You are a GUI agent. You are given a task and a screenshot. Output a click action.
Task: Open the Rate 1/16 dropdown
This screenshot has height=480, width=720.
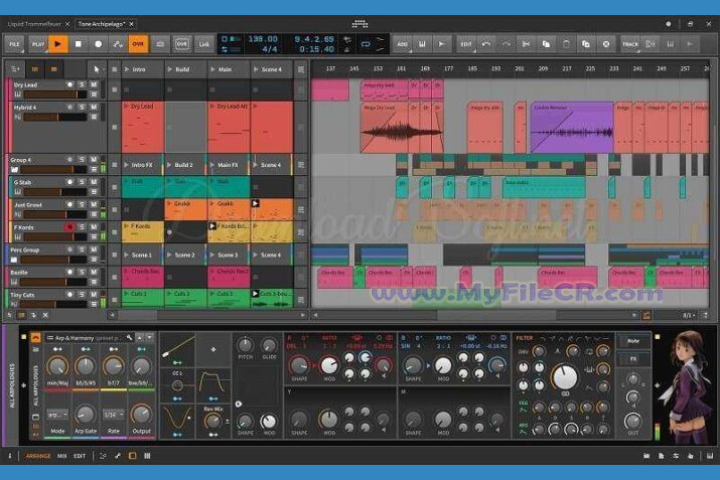tap(113, 415)
